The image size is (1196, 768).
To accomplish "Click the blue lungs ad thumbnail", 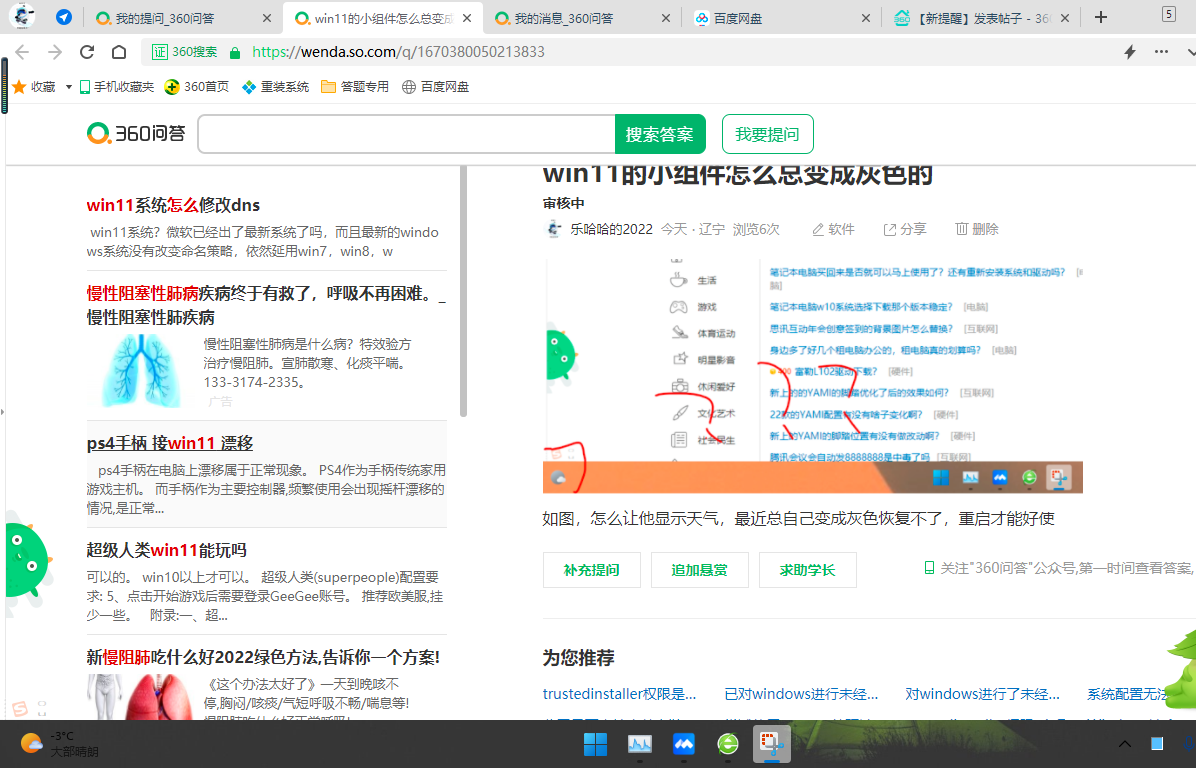I will click(142, 371).
